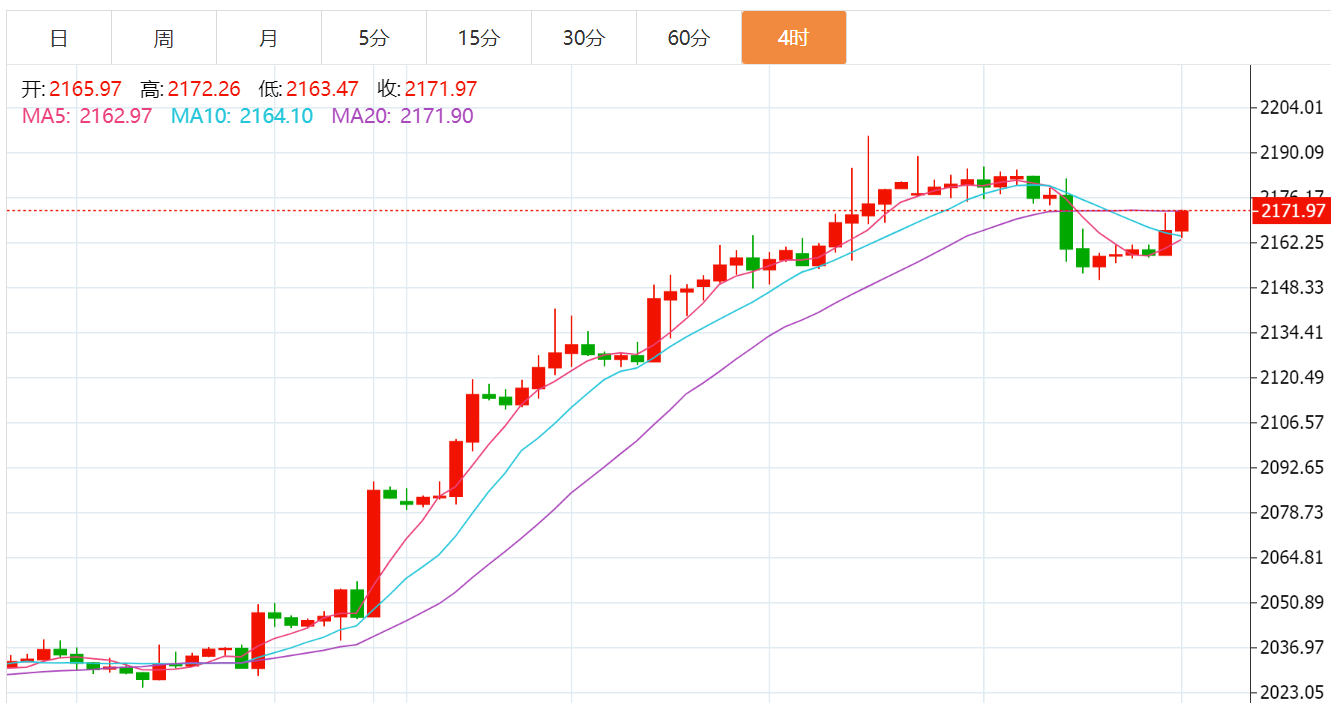Switch to the 周 weekly chart tab

[164, 38]
